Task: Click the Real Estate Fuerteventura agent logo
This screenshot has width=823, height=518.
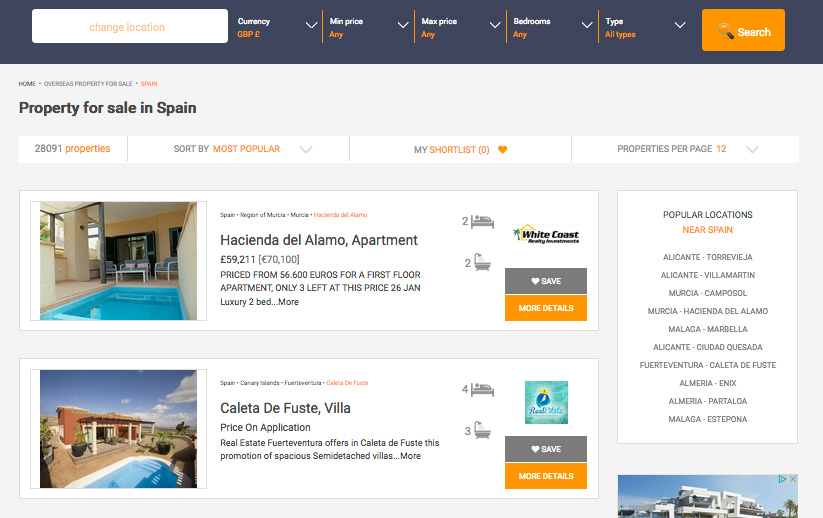Action: tap(546, 402)
